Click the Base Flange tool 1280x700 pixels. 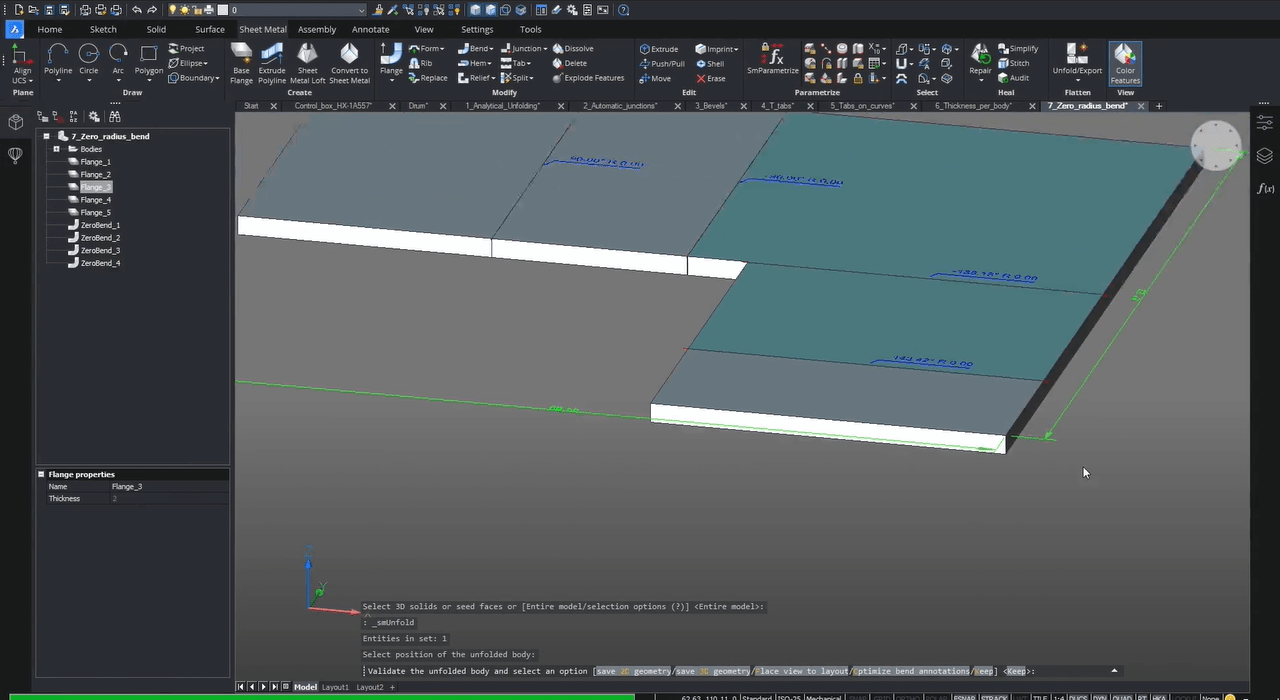tap(241, 62)
